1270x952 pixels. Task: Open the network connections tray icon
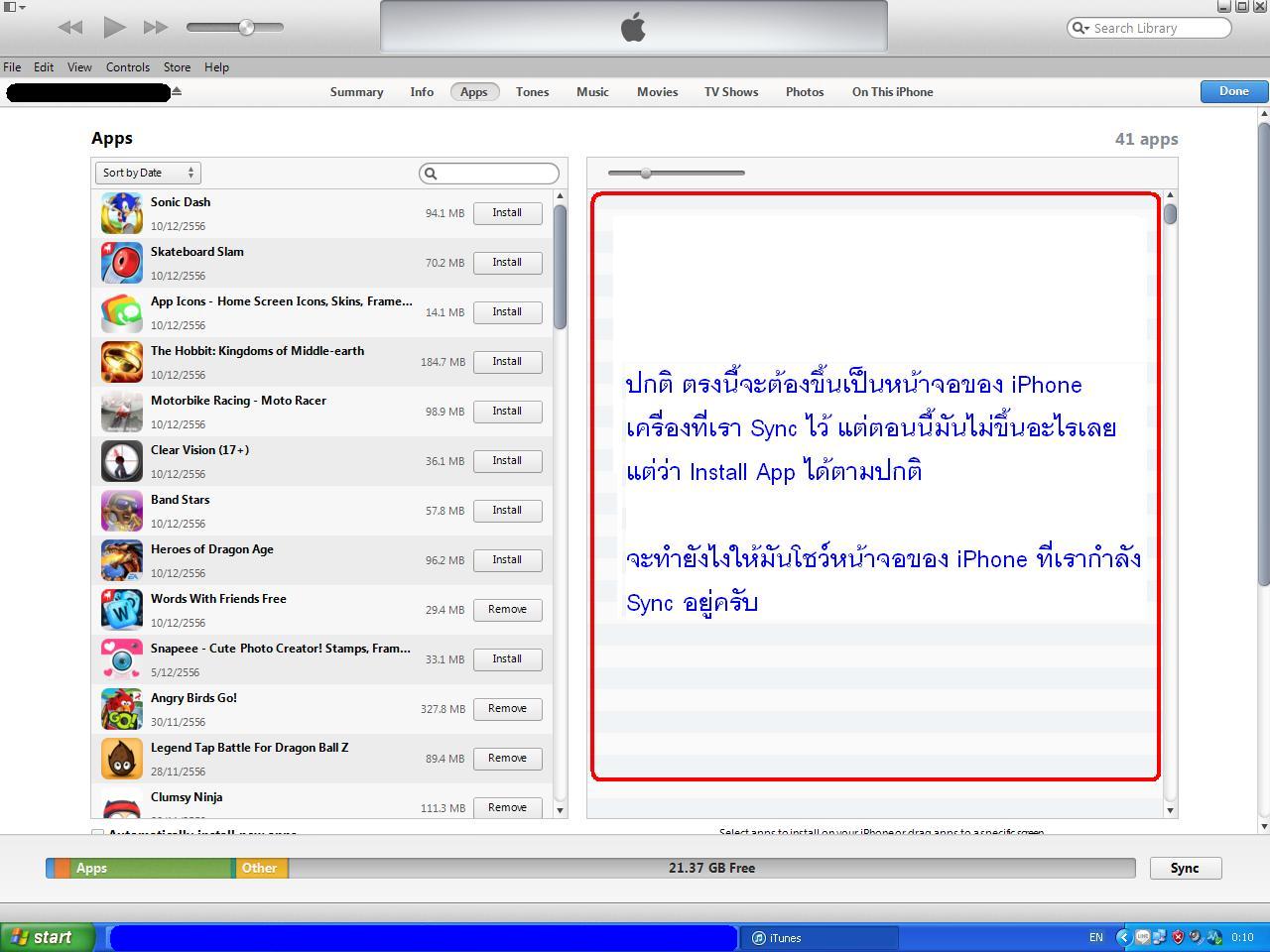pos(1159,937)
